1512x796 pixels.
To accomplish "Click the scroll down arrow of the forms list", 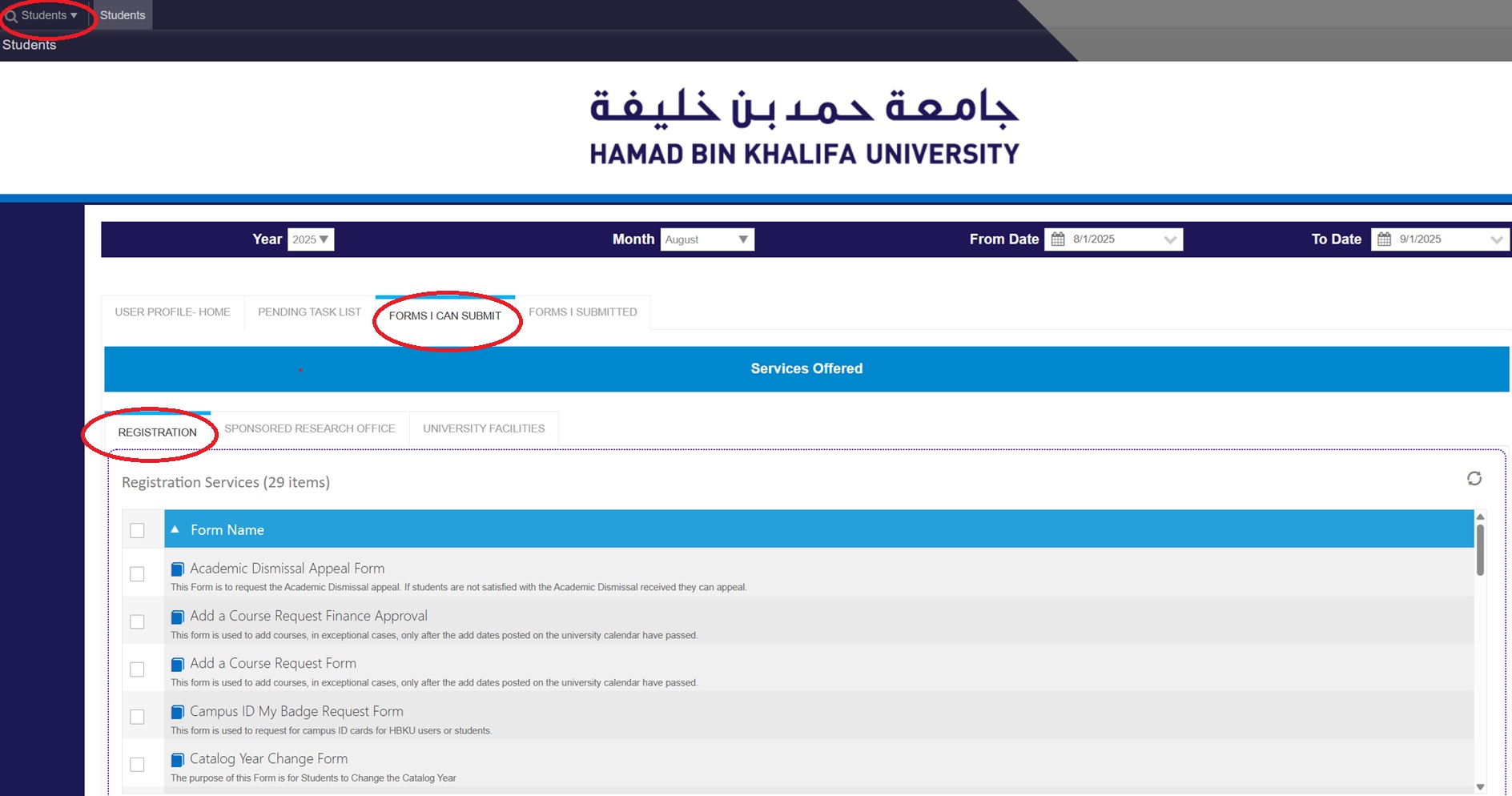I will tap(1480, 787).
